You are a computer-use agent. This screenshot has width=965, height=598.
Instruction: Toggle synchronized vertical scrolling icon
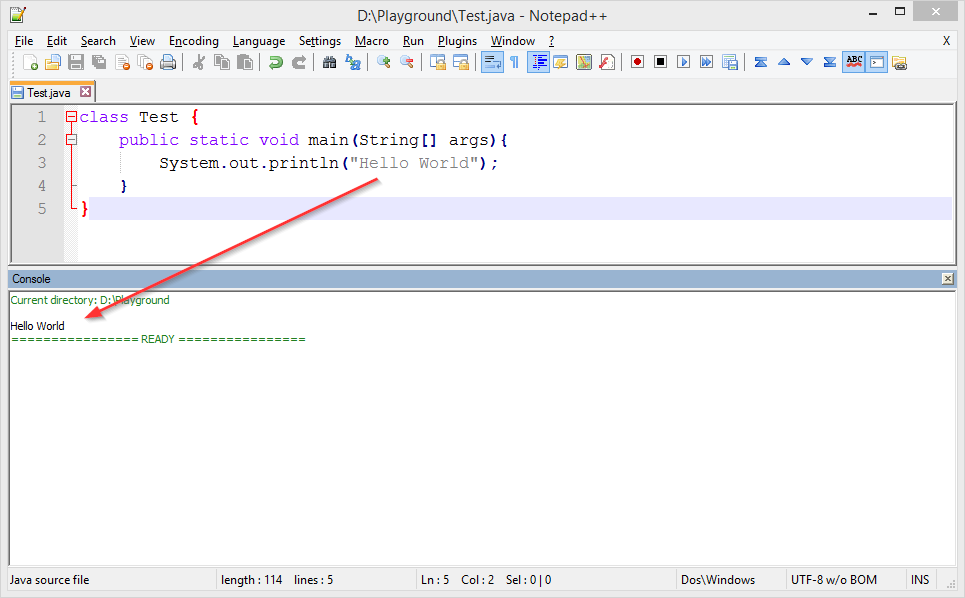438,62
